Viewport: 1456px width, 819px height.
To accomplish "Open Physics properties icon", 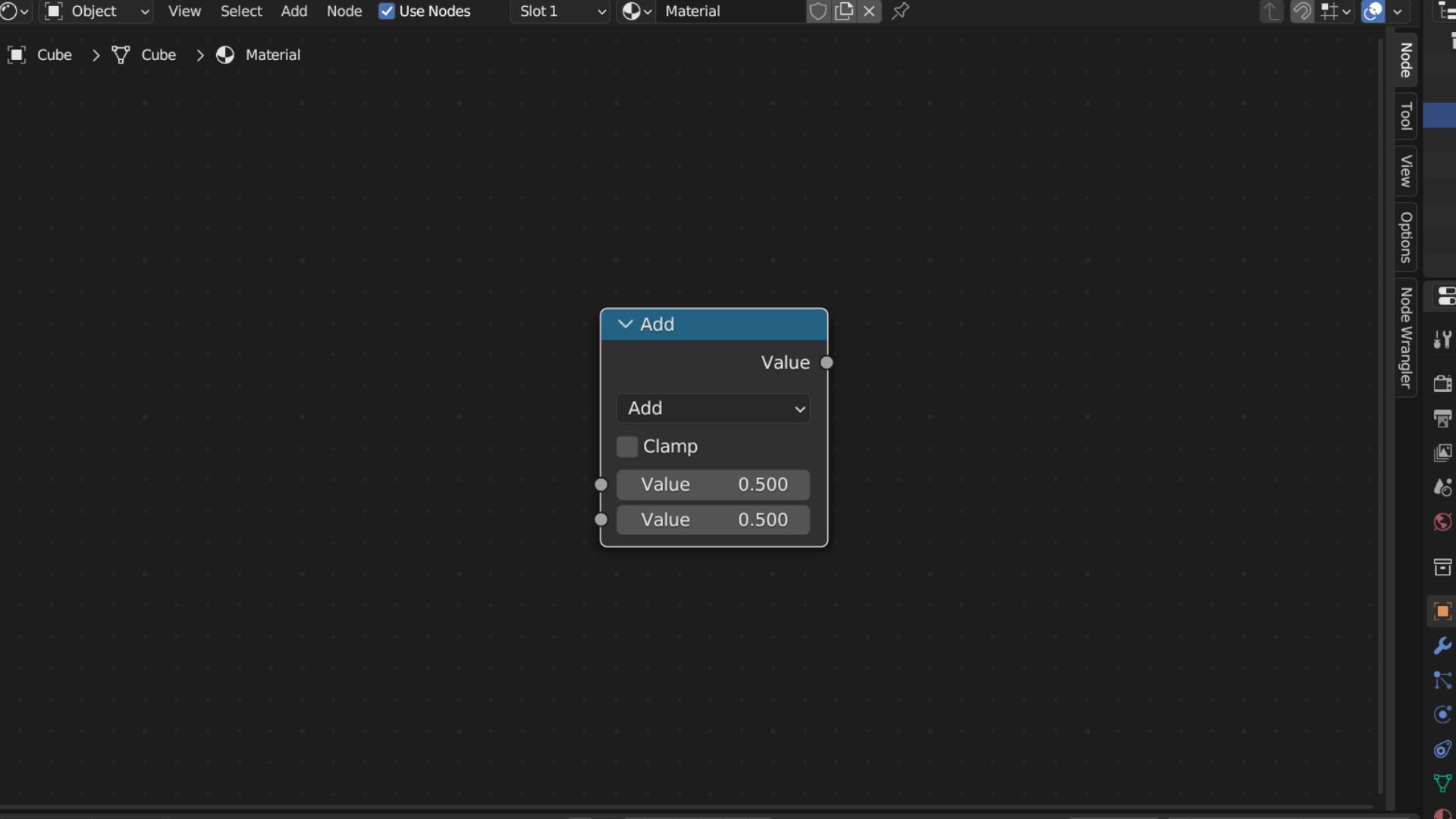I will coord(1442,714).
